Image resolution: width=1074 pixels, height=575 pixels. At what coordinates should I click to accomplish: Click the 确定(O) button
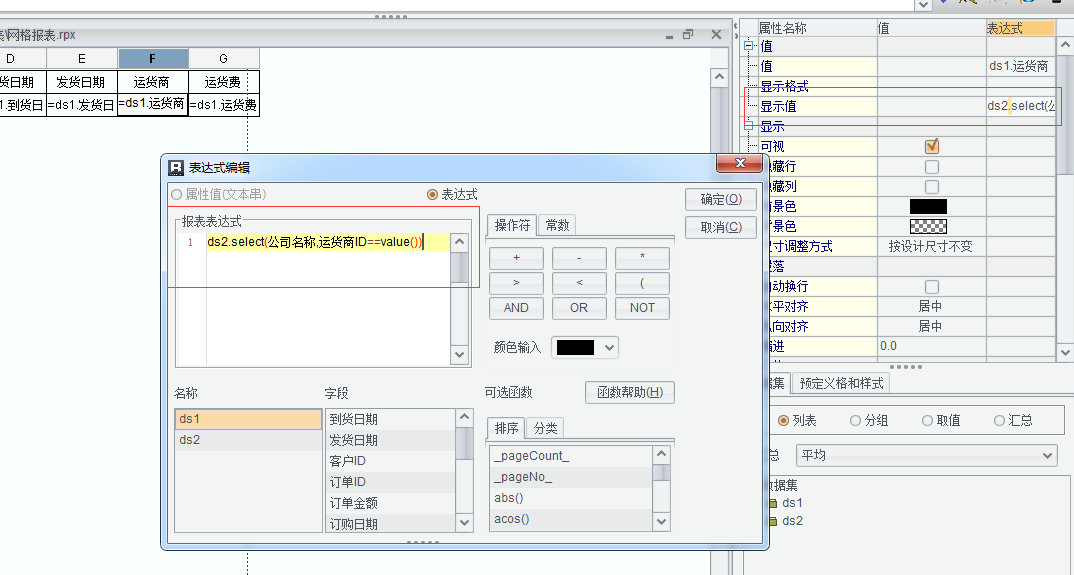tap(721, 199)
